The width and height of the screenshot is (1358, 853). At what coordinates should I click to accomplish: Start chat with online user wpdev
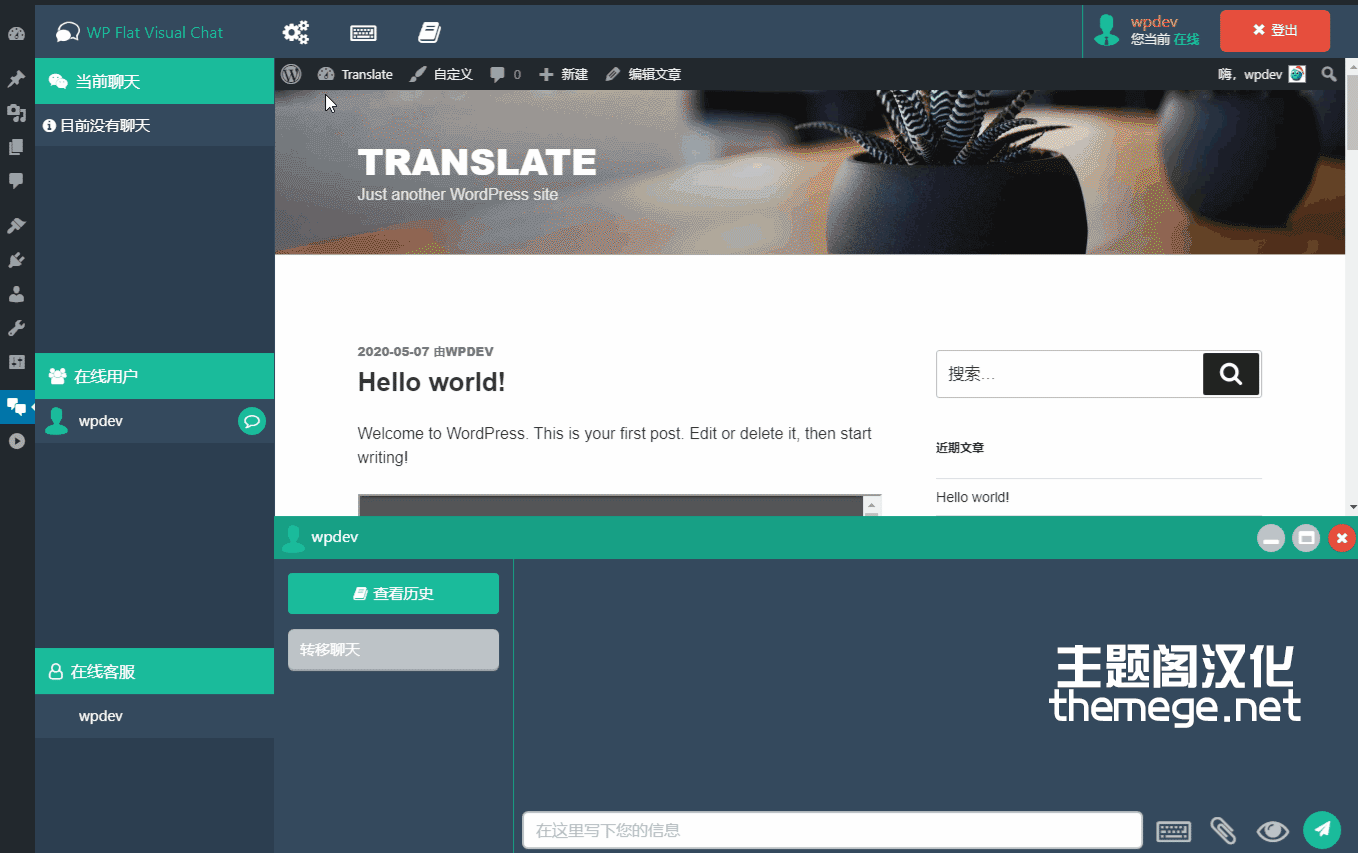(252, 421)
